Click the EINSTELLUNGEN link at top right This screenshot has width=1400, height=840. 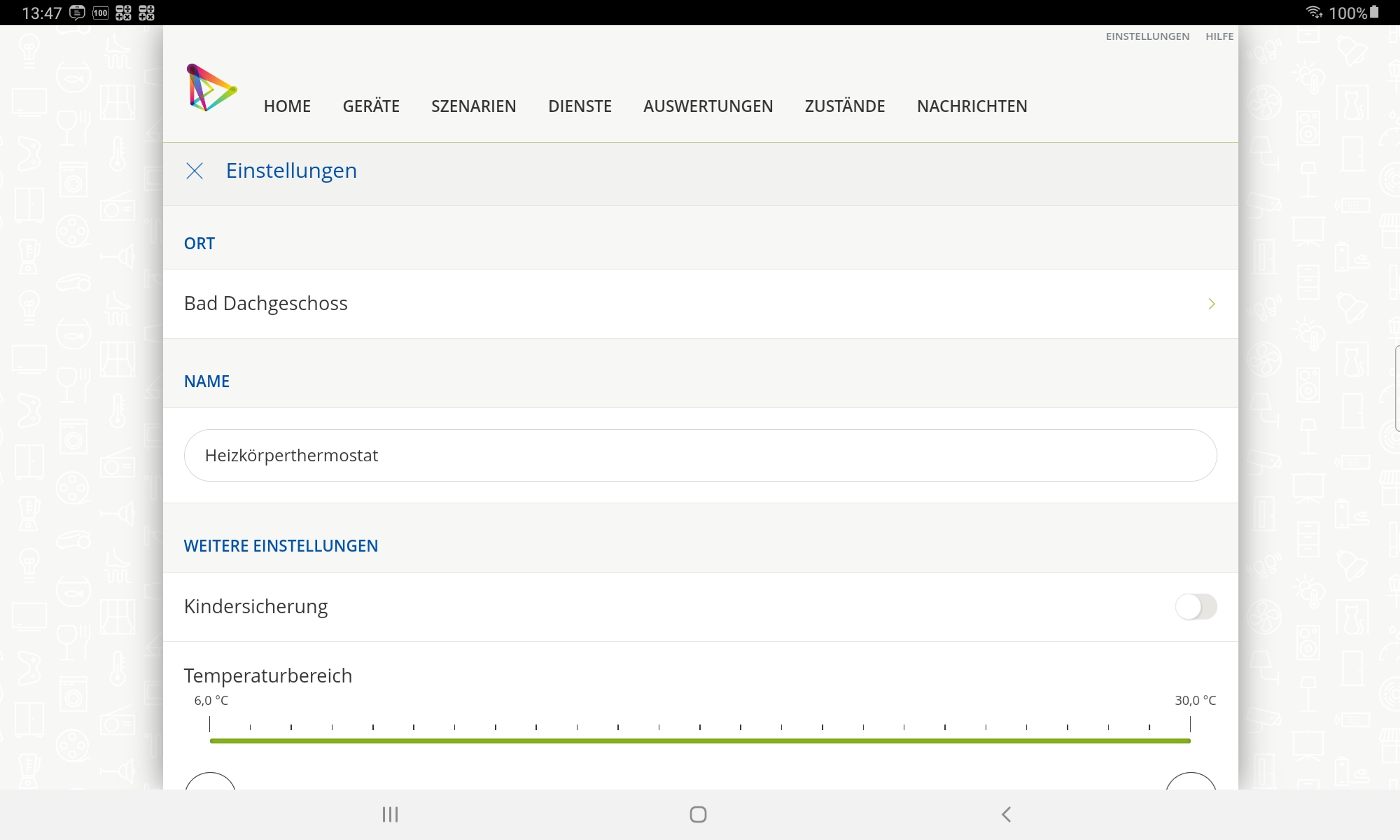click(1147, 36)
